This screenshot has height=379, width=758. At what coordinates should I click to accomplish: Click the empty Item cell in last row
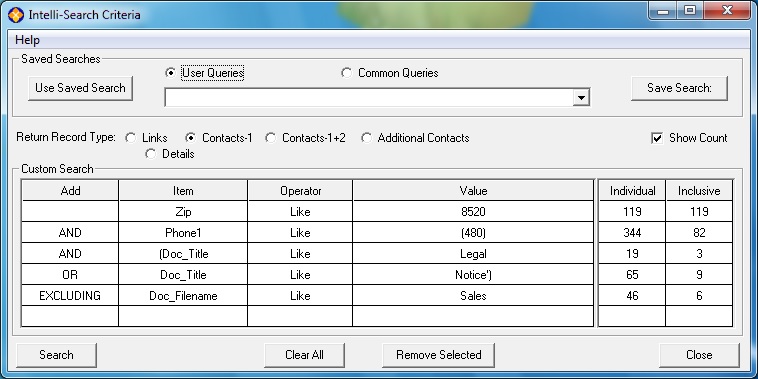pos(183,316)
